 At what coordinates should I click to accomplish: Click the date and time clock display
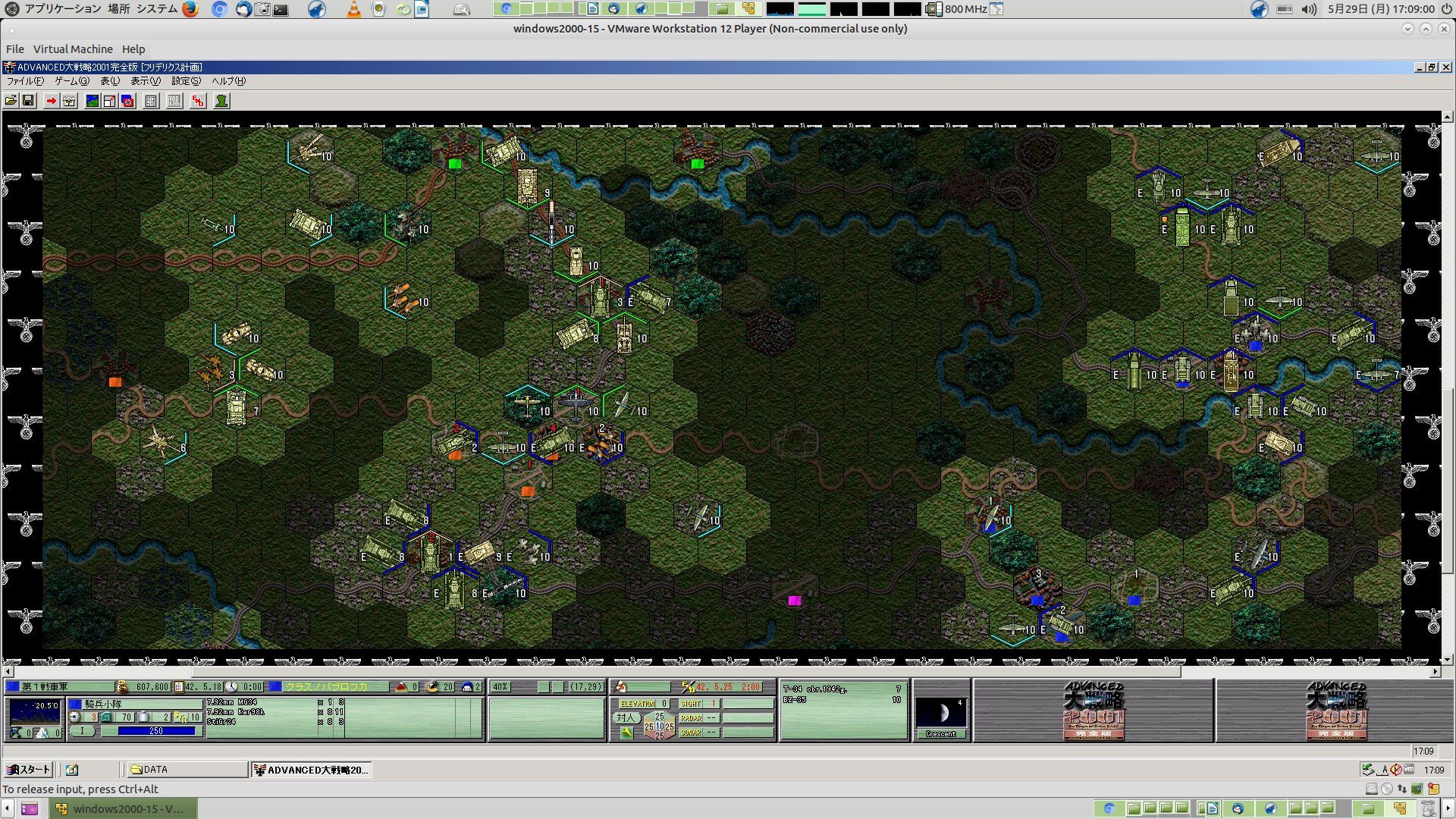click(x=1381, y=9)
